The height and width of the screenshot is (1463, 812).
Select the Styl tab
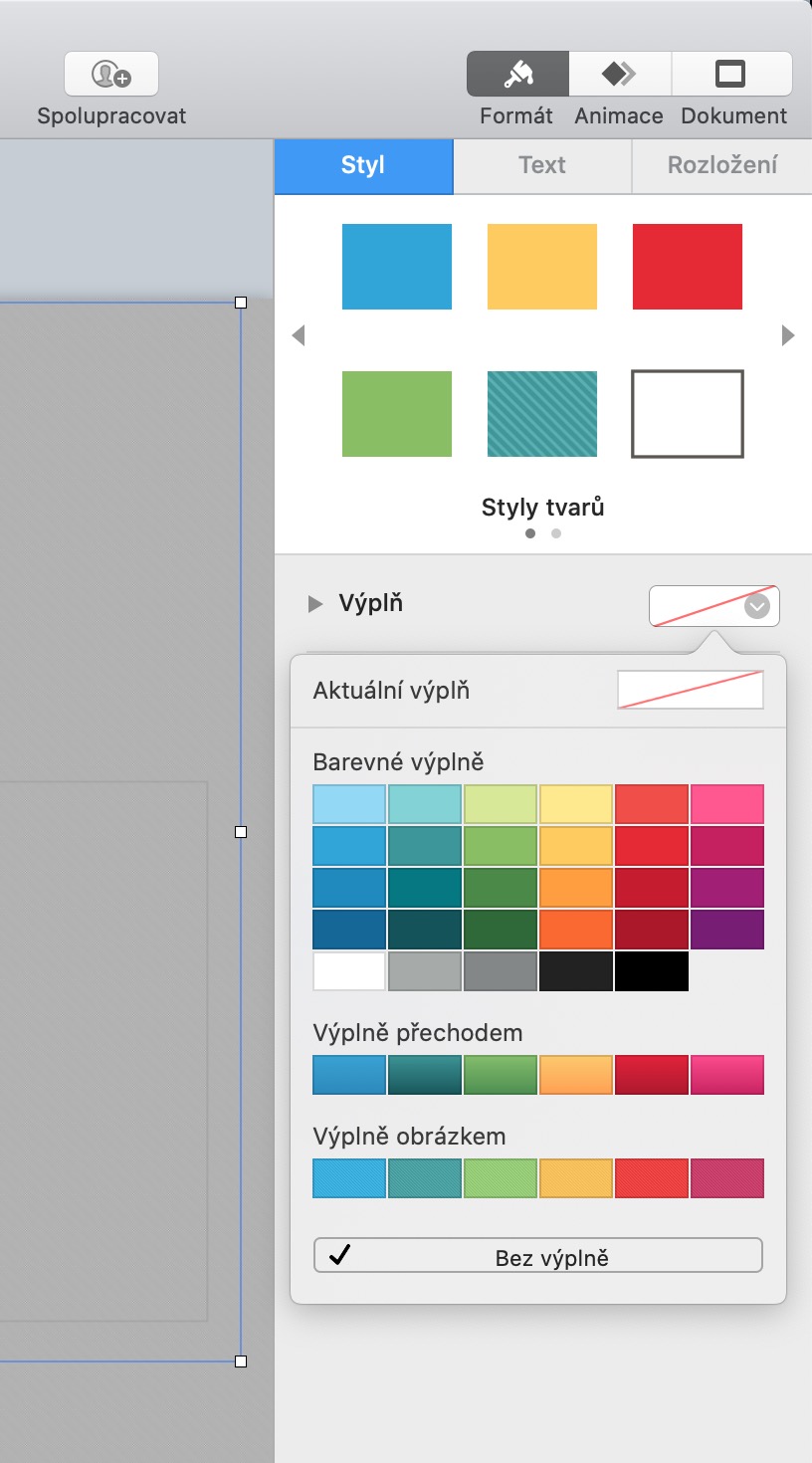(363, 165)
